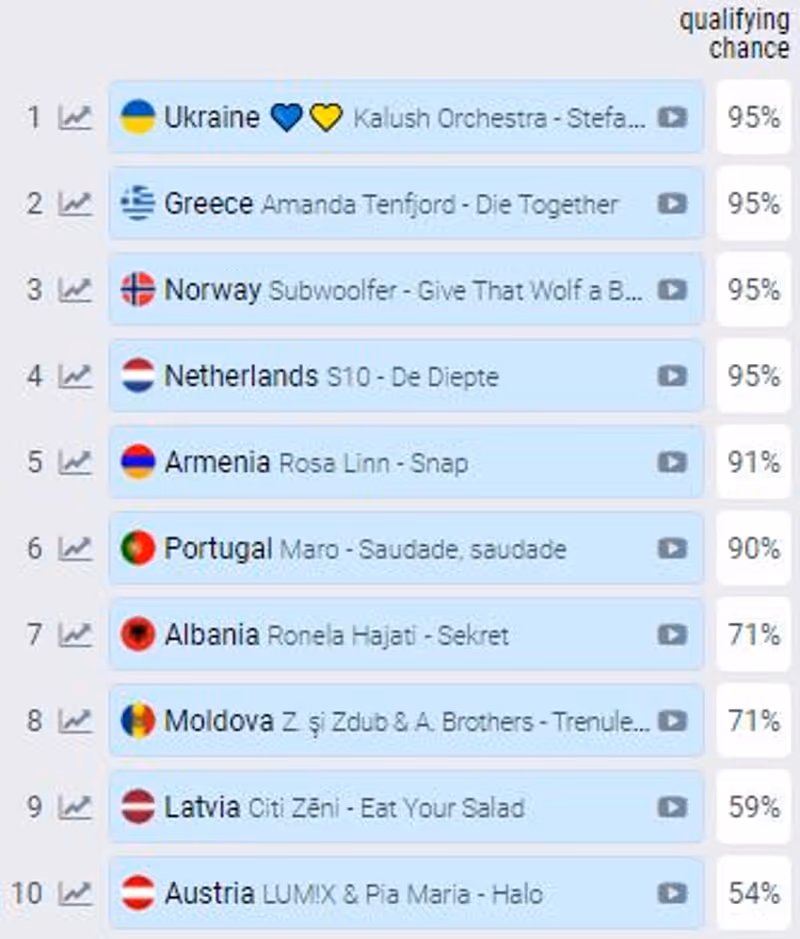Open Albania's odds history chart icon

(75, 635)
